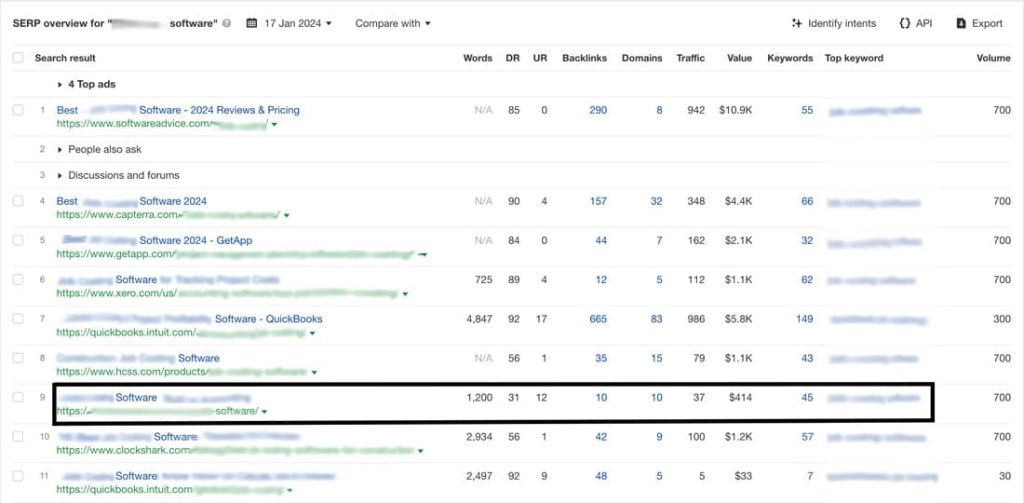1024x503 pixels.
Task: Open the Compare with dropdown
Action: (392, 23)
